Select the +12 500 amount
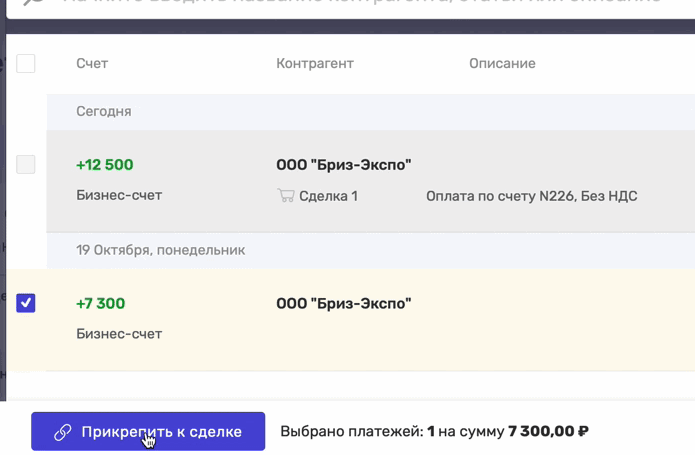Screen dimensions: 695x455 pos(105,165)
